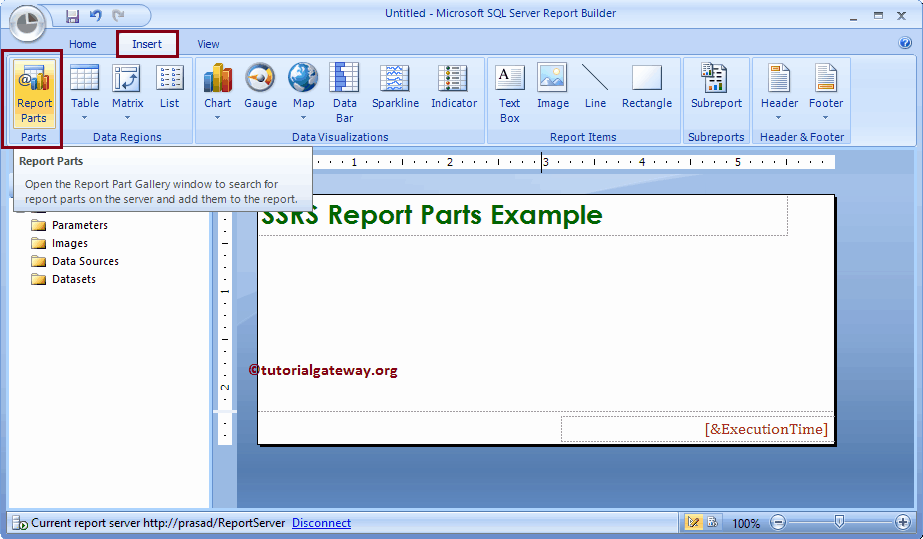Click the Disconnect link
The image size is (923, 539).
[321, 523]
